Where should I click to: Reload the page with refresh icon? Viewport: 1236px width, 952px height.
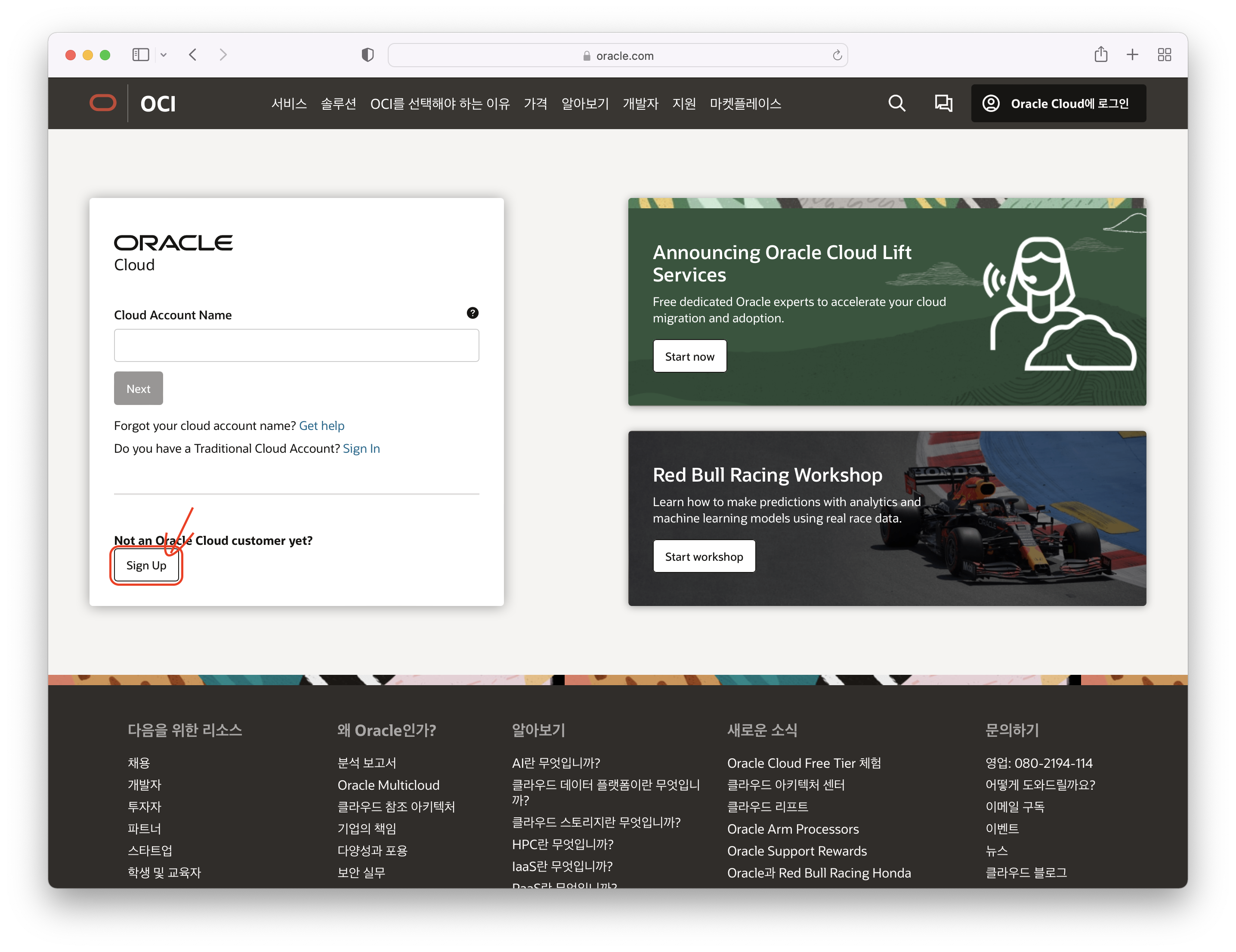(x=837, y=56)
